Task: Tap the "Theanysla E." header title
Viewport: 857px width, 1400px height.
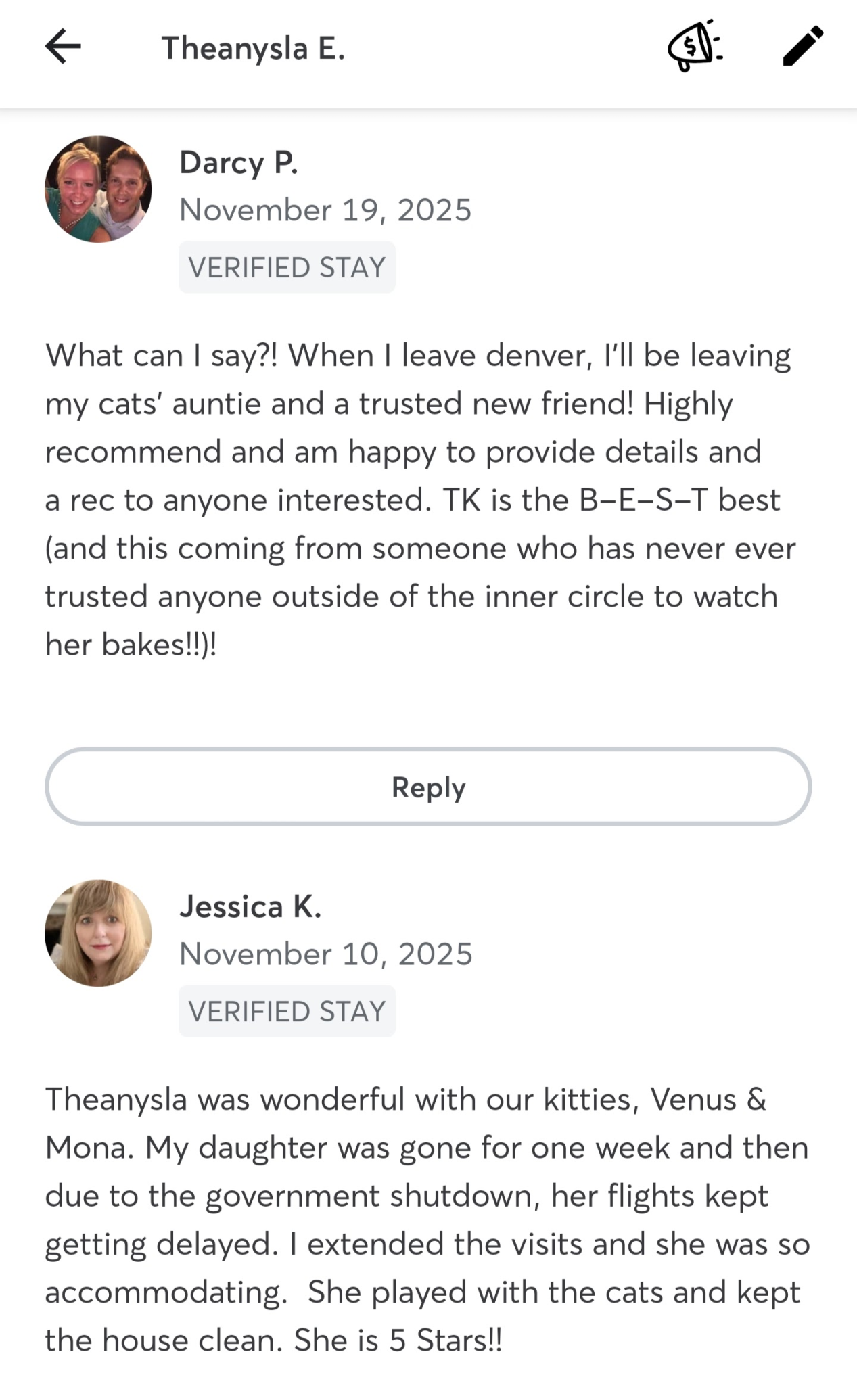Action: 253,48
